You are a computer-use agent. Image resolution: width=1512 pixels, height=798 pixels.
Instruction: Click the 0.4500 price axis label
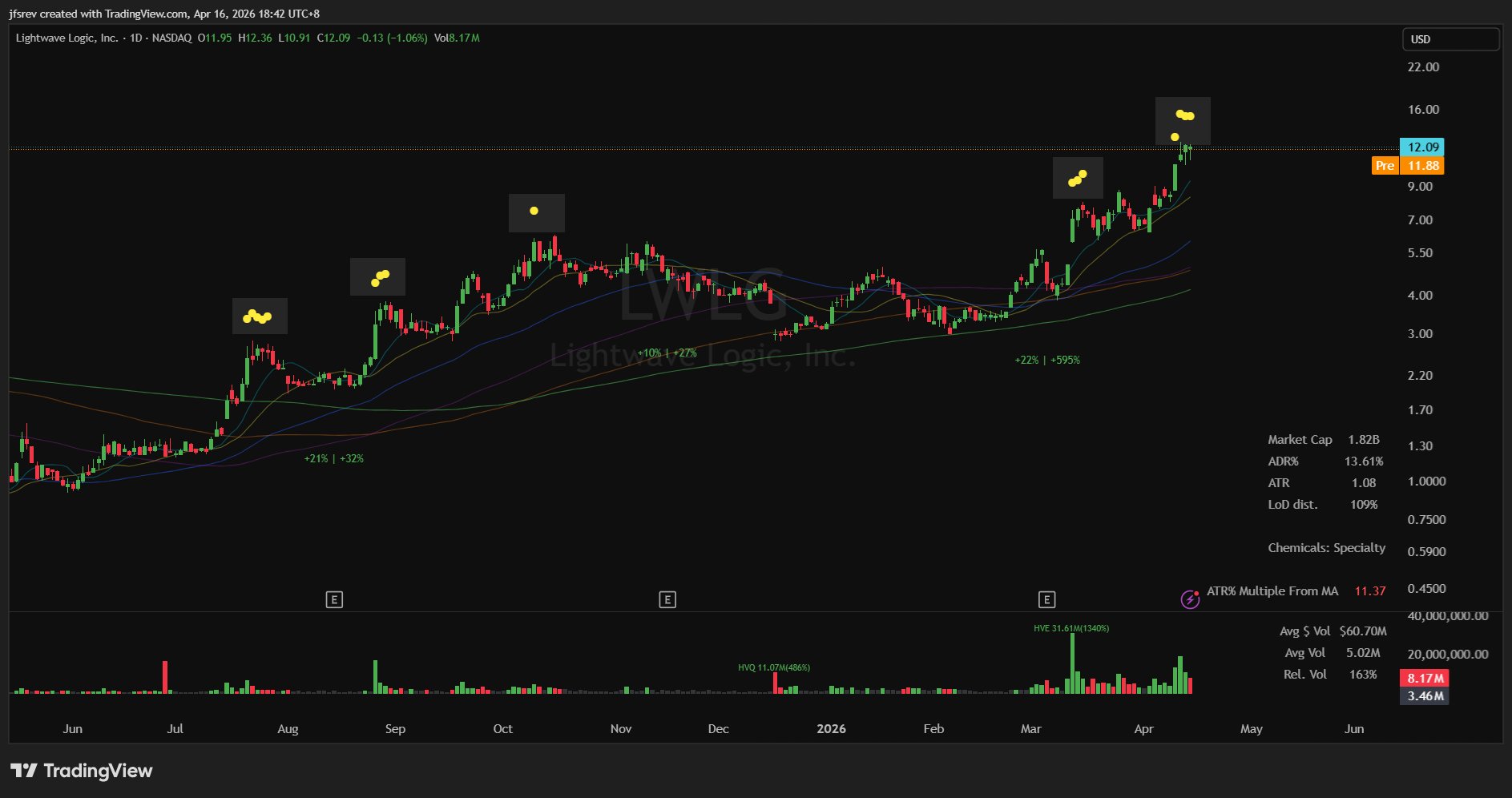click(1426, 588)
